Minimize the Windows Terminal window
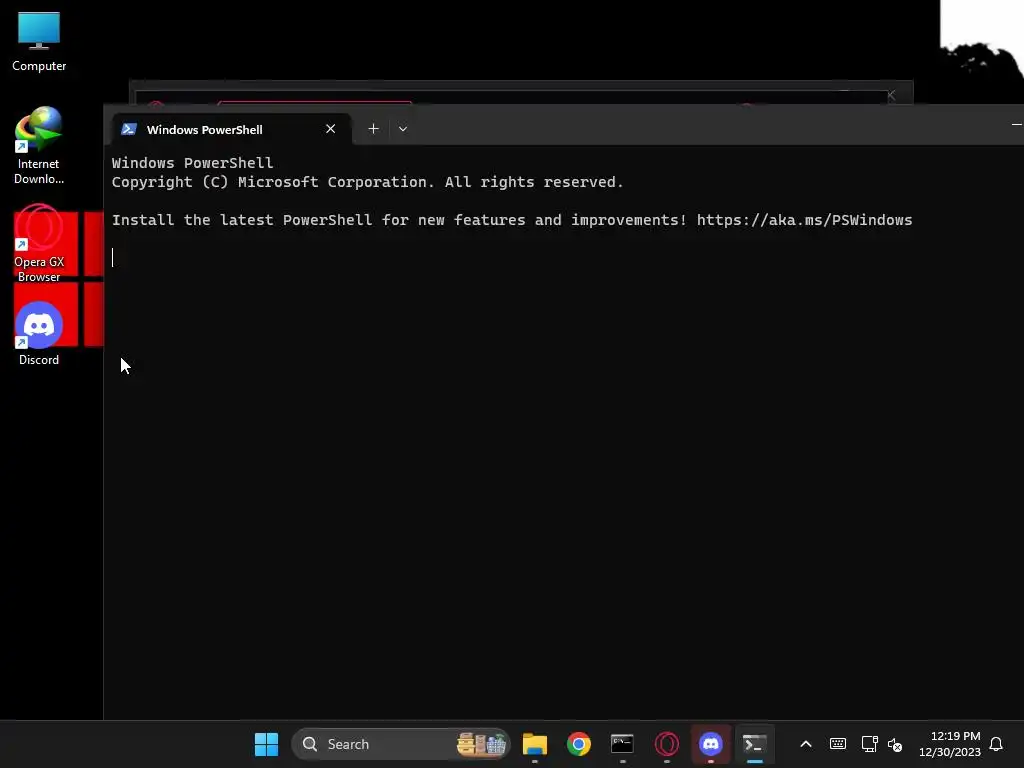The width and height of the screenshot is (1024, 768). (1016, 124)
